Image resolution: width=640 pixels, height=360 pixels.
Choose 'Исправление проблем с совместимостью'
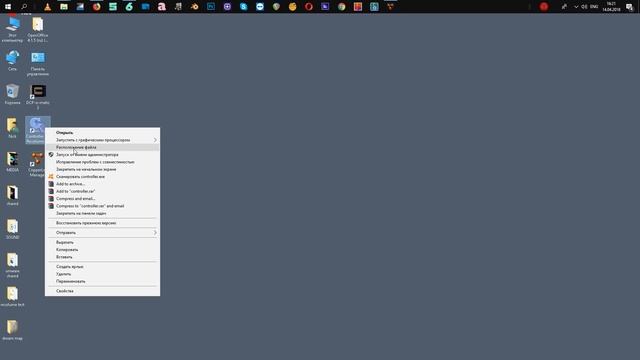tap(102, 162)
